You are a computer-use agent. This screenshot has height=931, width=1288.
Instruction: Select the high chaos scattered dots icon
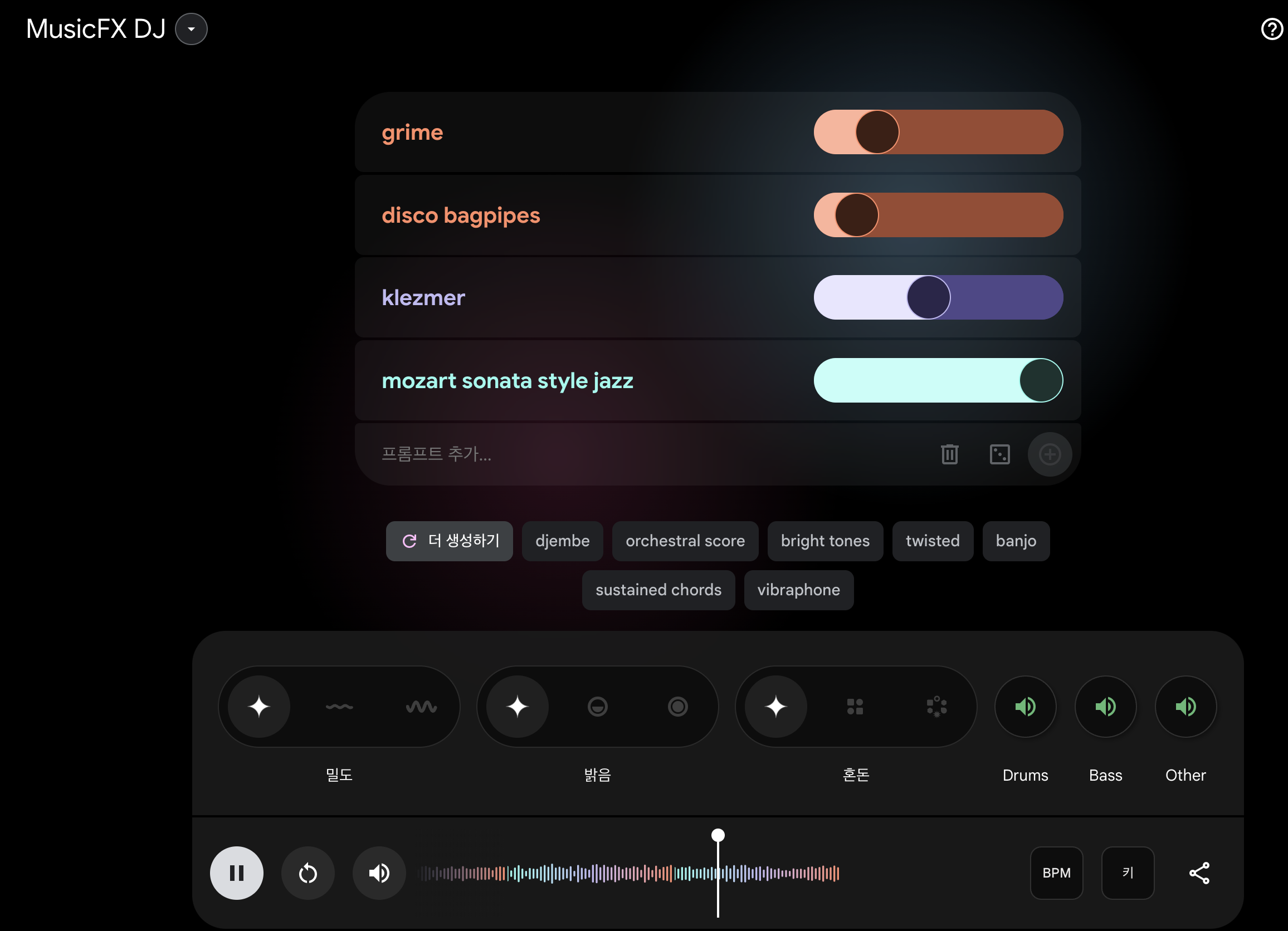(x=936, y=707)
